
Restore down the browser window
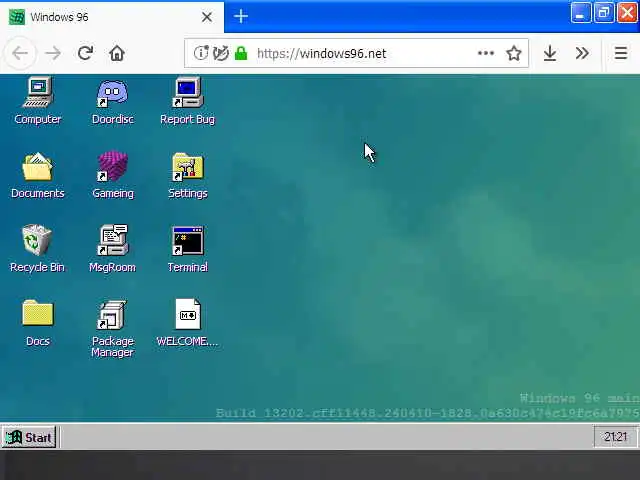coord(604,13)
